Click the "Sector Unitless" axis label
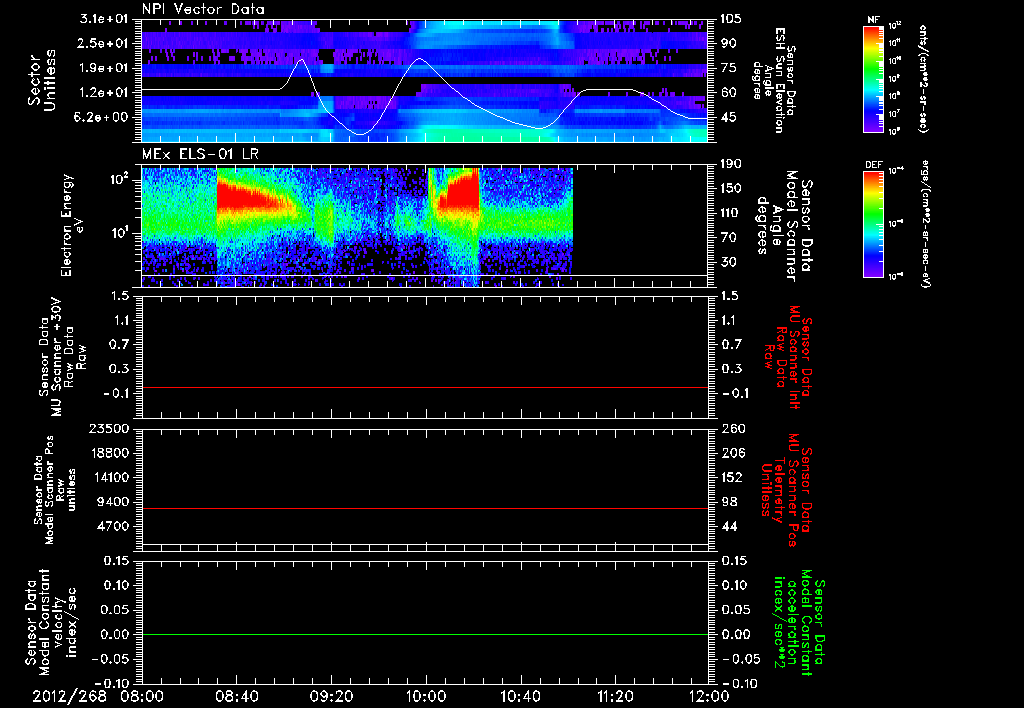 [42, 80]
